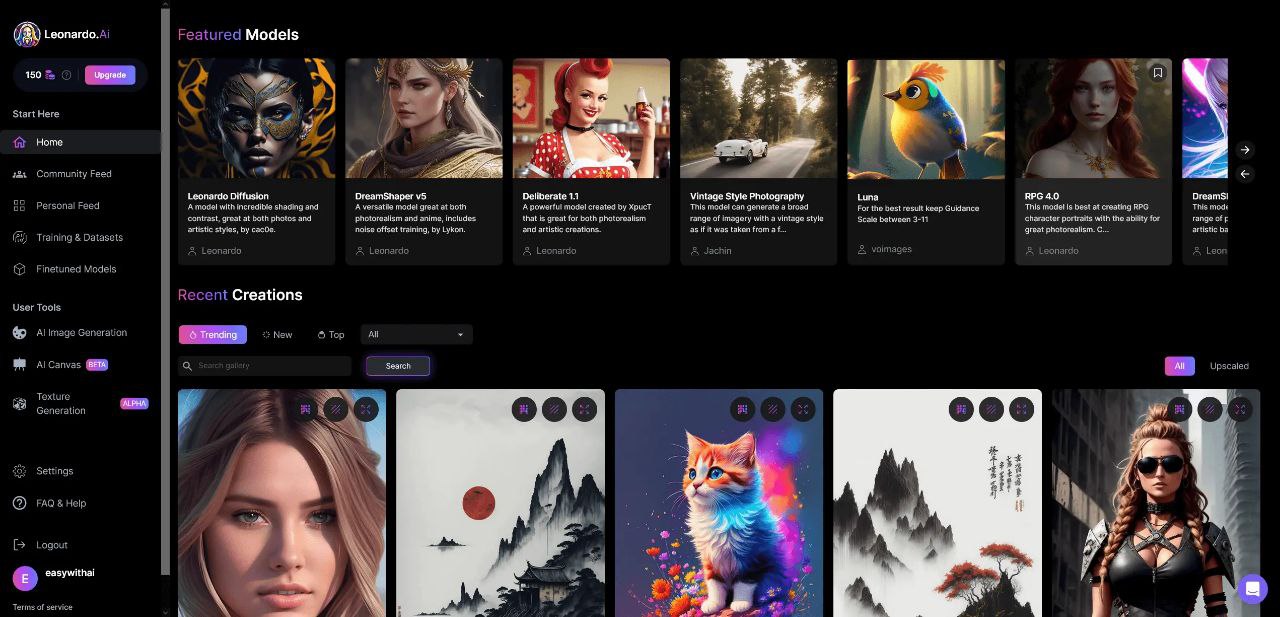The height and width of the screenshot is (617, 1280).
Task: Select the Top filter for recent creations
Action: [331, 334]
